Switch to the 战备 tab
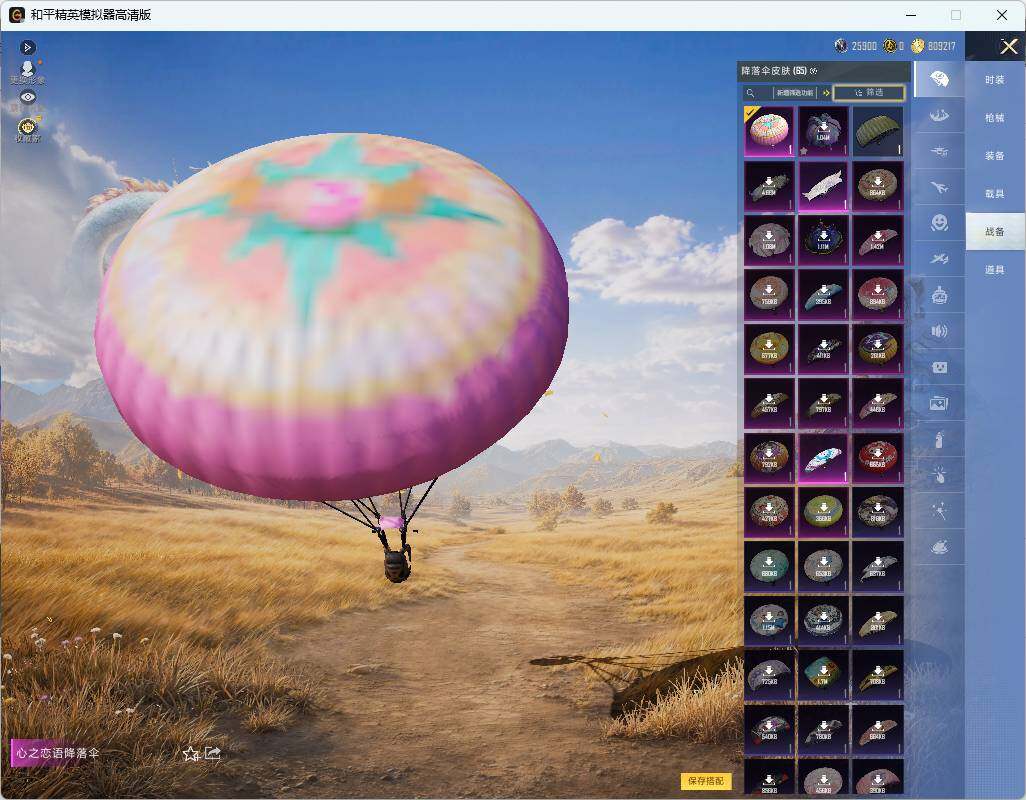The height and width of the screenshot is (800, 1026). point(995,232)
